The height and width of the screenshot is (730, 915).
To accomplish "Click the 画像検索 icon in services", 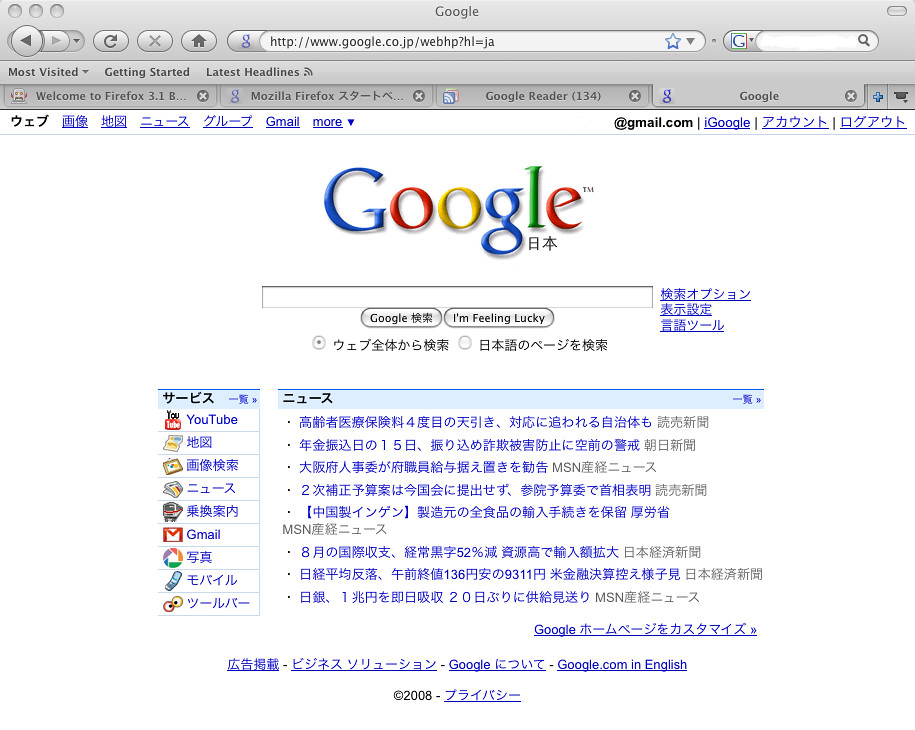I will point(173,466).
